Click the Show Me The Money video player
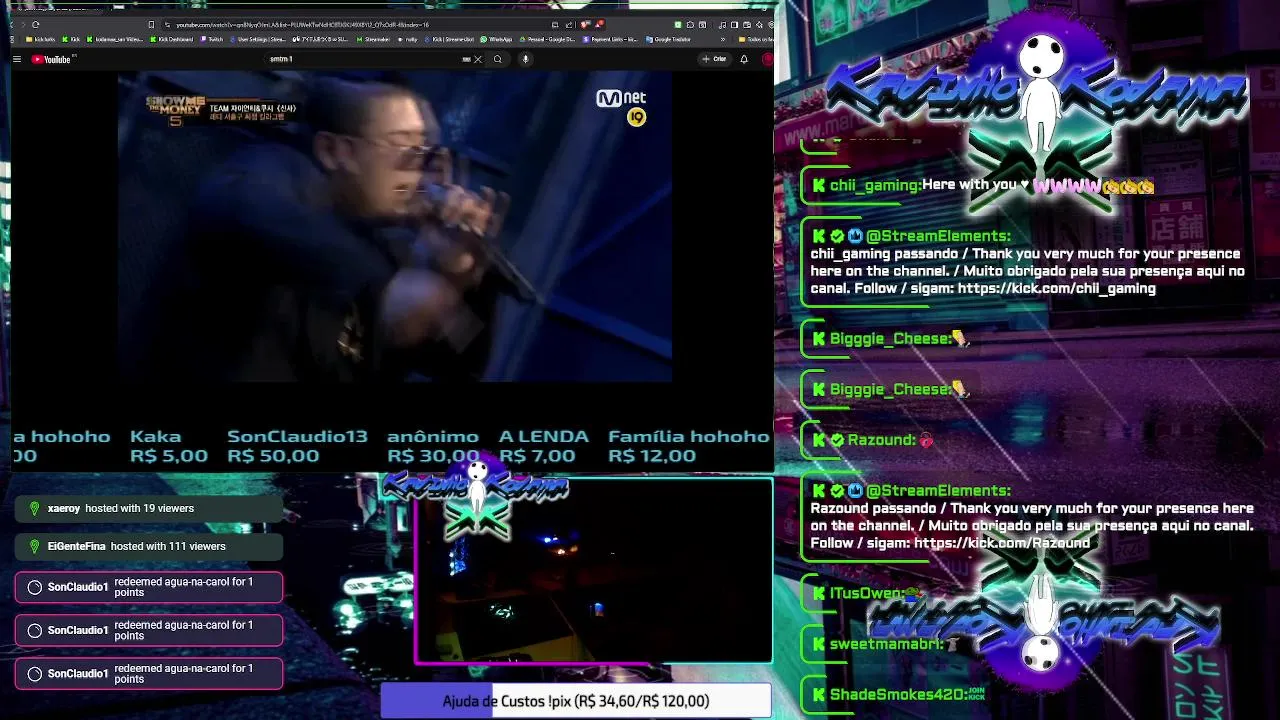Viewport: 1280px width, 720px height. click(x=395, y=227)
